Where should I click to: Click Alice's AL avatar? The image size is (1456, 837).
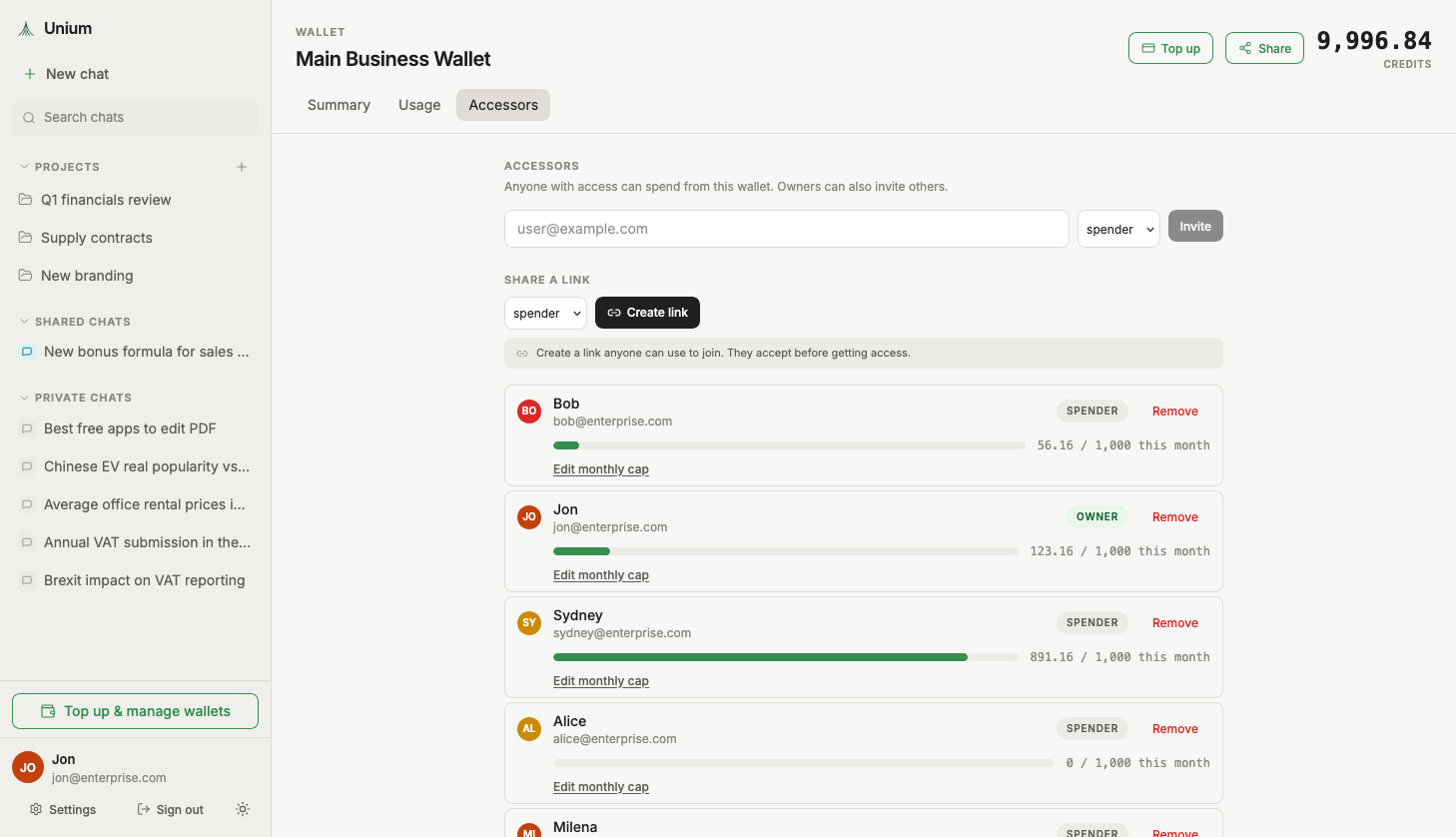pos(529,728)
